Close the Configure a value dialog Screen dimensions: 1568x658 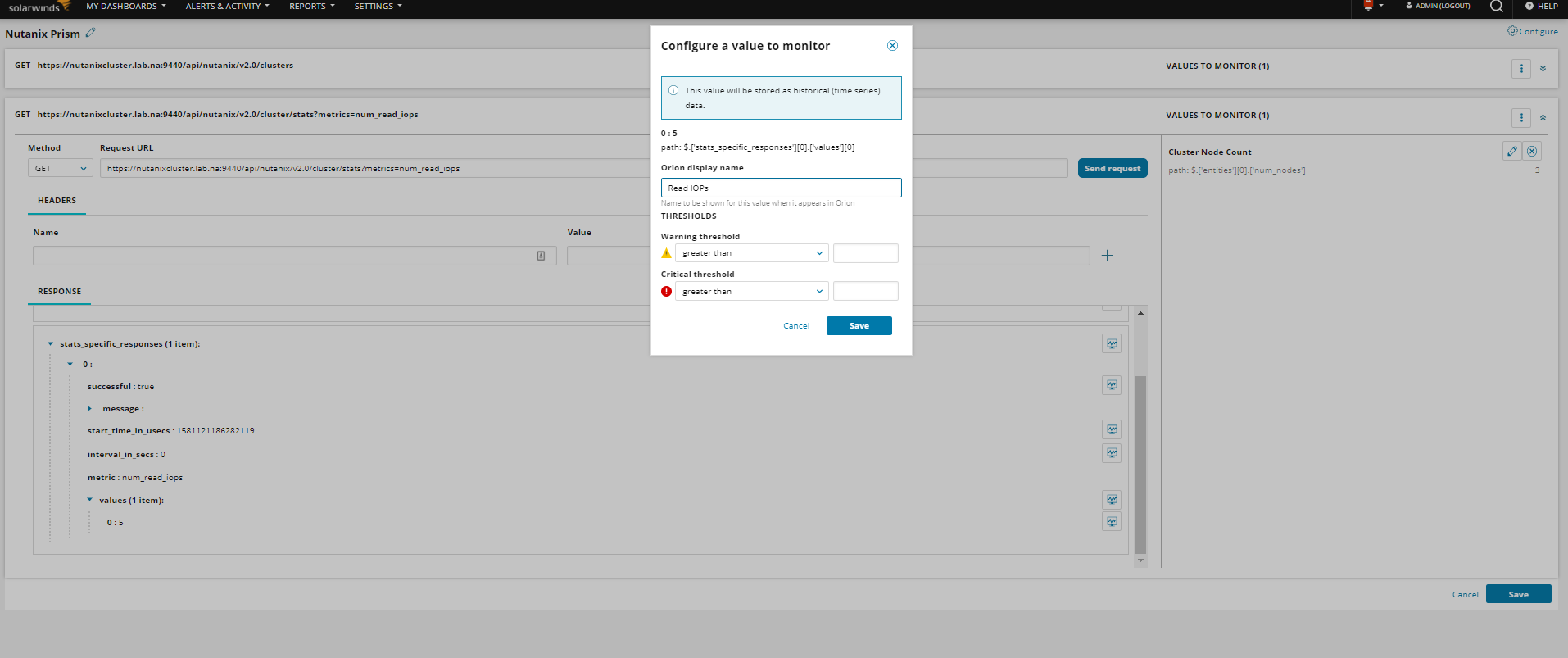coord(892,46)
